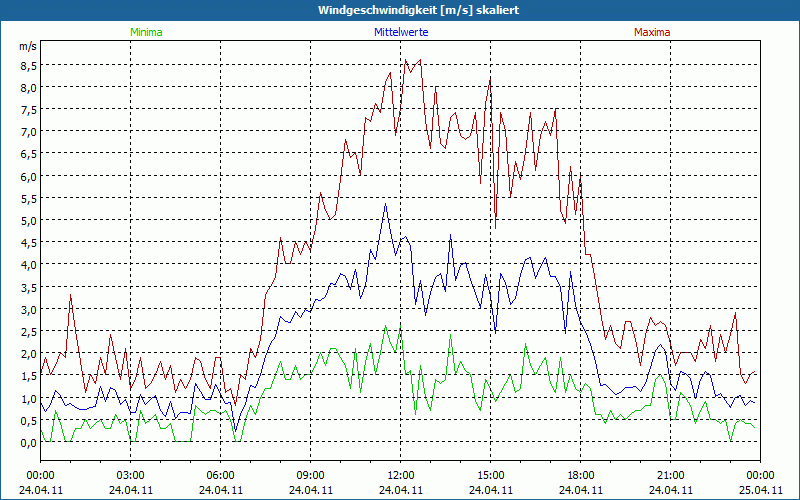Click the 4,0 y-axis value
Image resolution: width=800 pixels, height=500 pixels.
pos(29,265)
